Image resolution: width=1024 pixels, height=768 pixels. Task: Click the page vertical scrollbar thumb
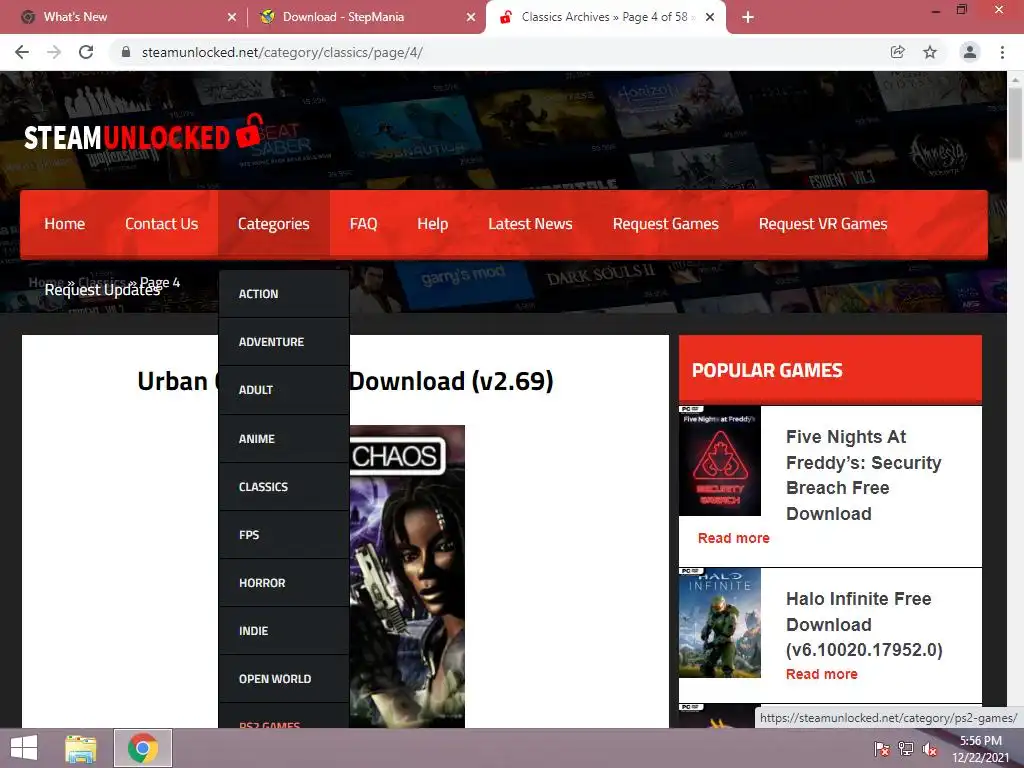tap(1015, 123)
